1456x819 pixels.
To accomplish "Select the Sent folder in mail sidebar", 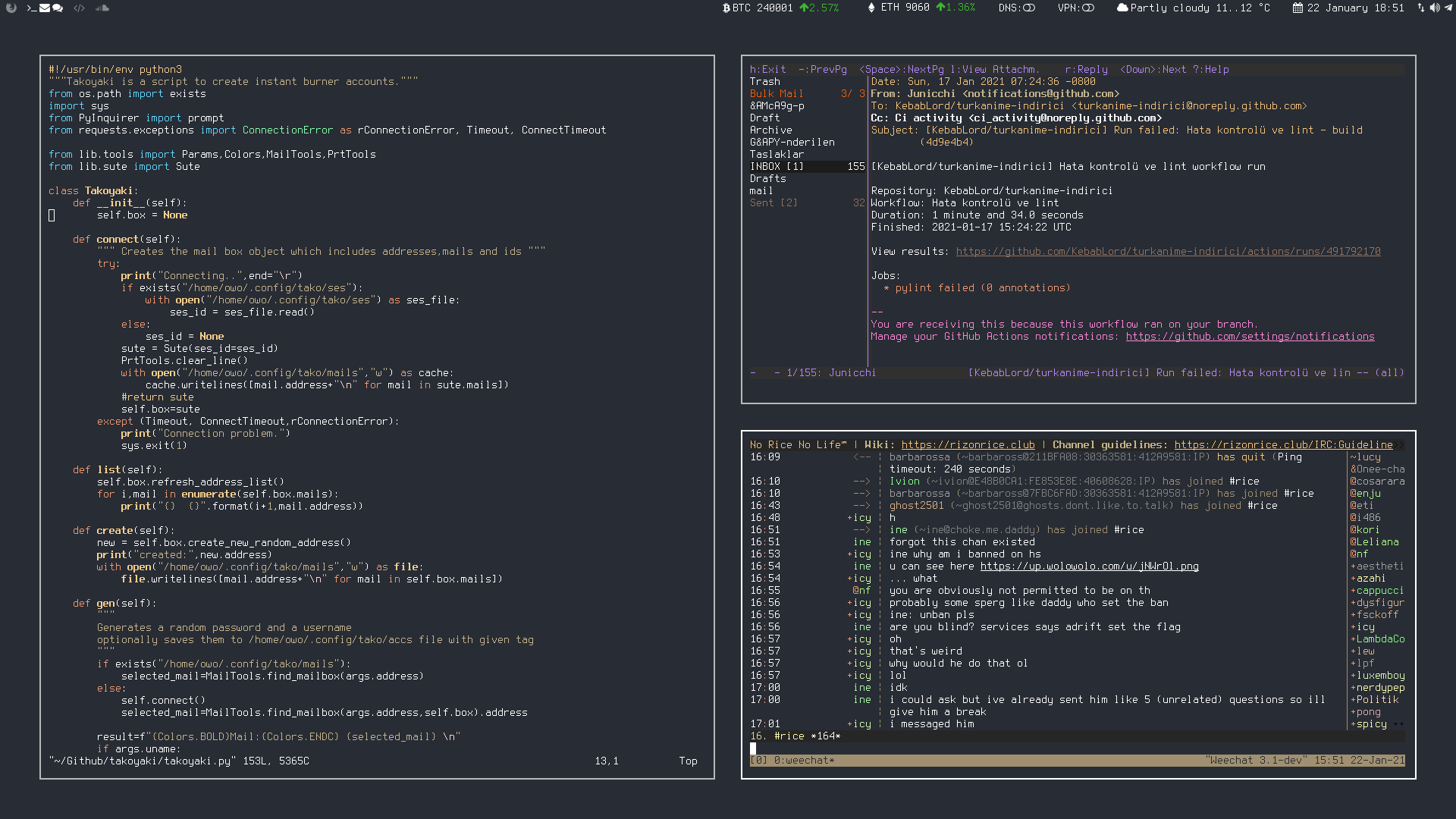I will (773, 202).
